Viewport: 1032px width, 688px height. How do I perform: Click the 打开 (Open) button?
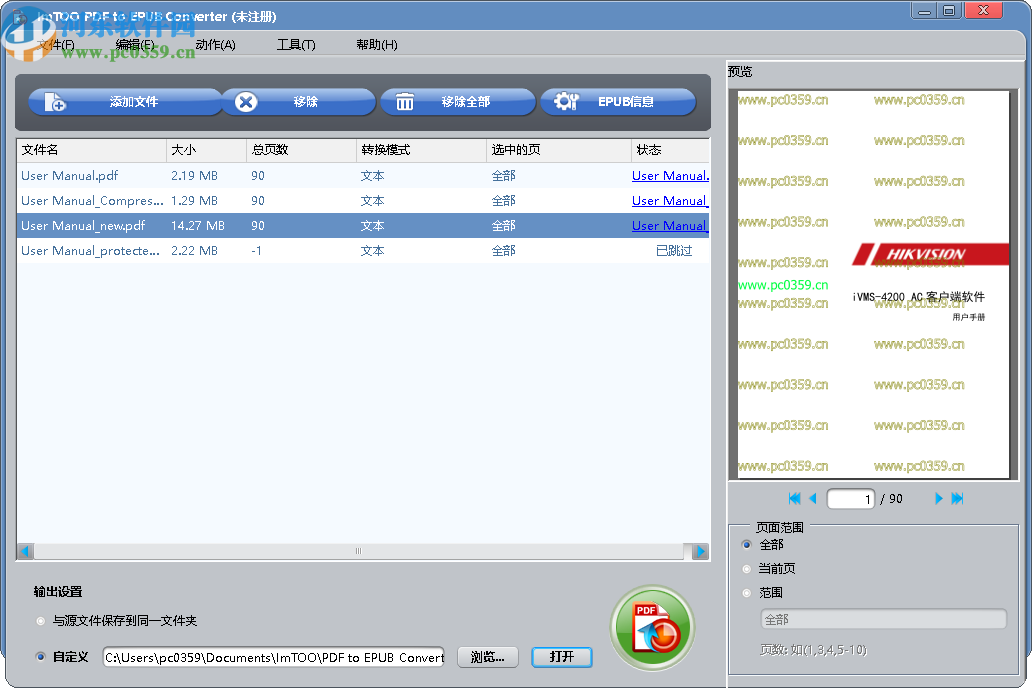coord(563,657)
